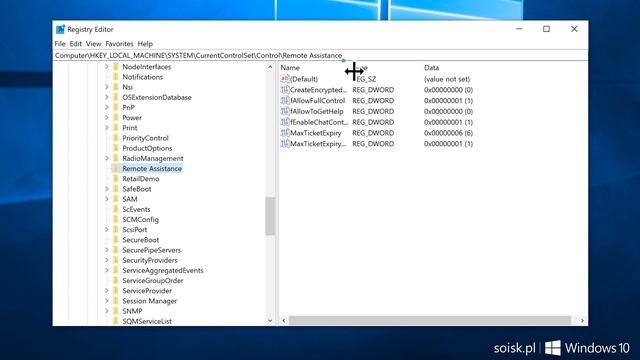This screenshot has height=360, width=640.
Task: Select the SecurePipeServers key
Action: tap(151, 250)
